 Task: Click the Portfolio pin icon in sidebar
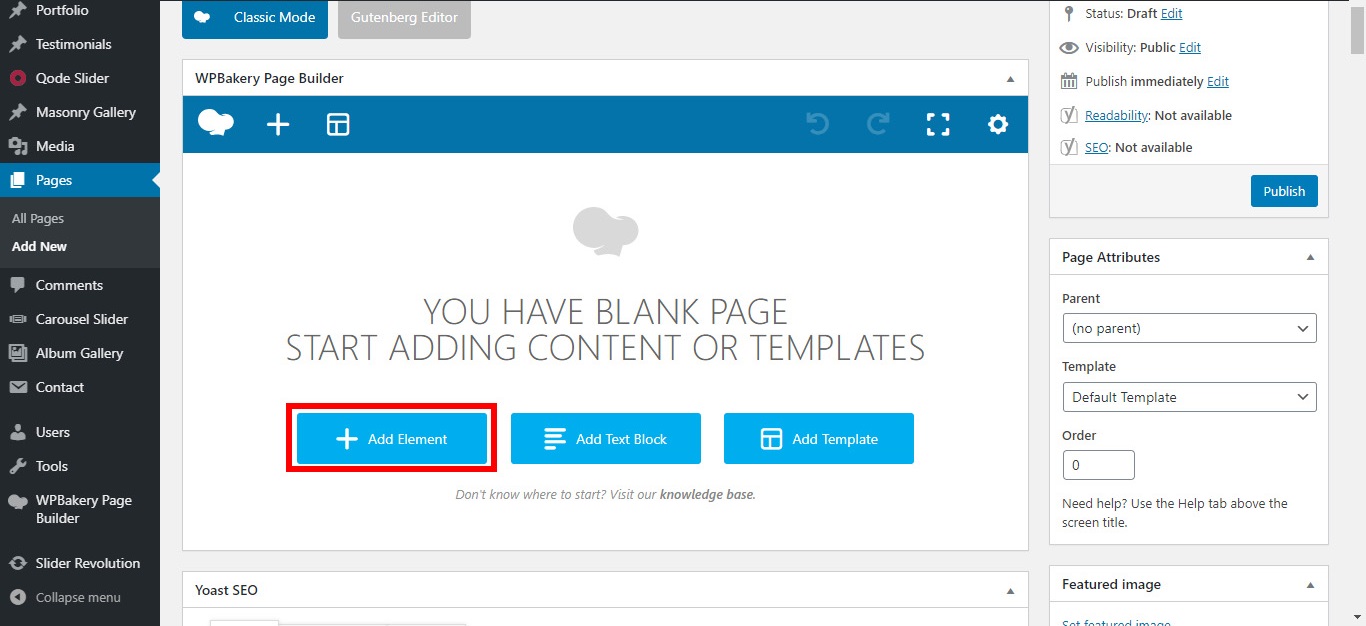click(x=17, y=10)
